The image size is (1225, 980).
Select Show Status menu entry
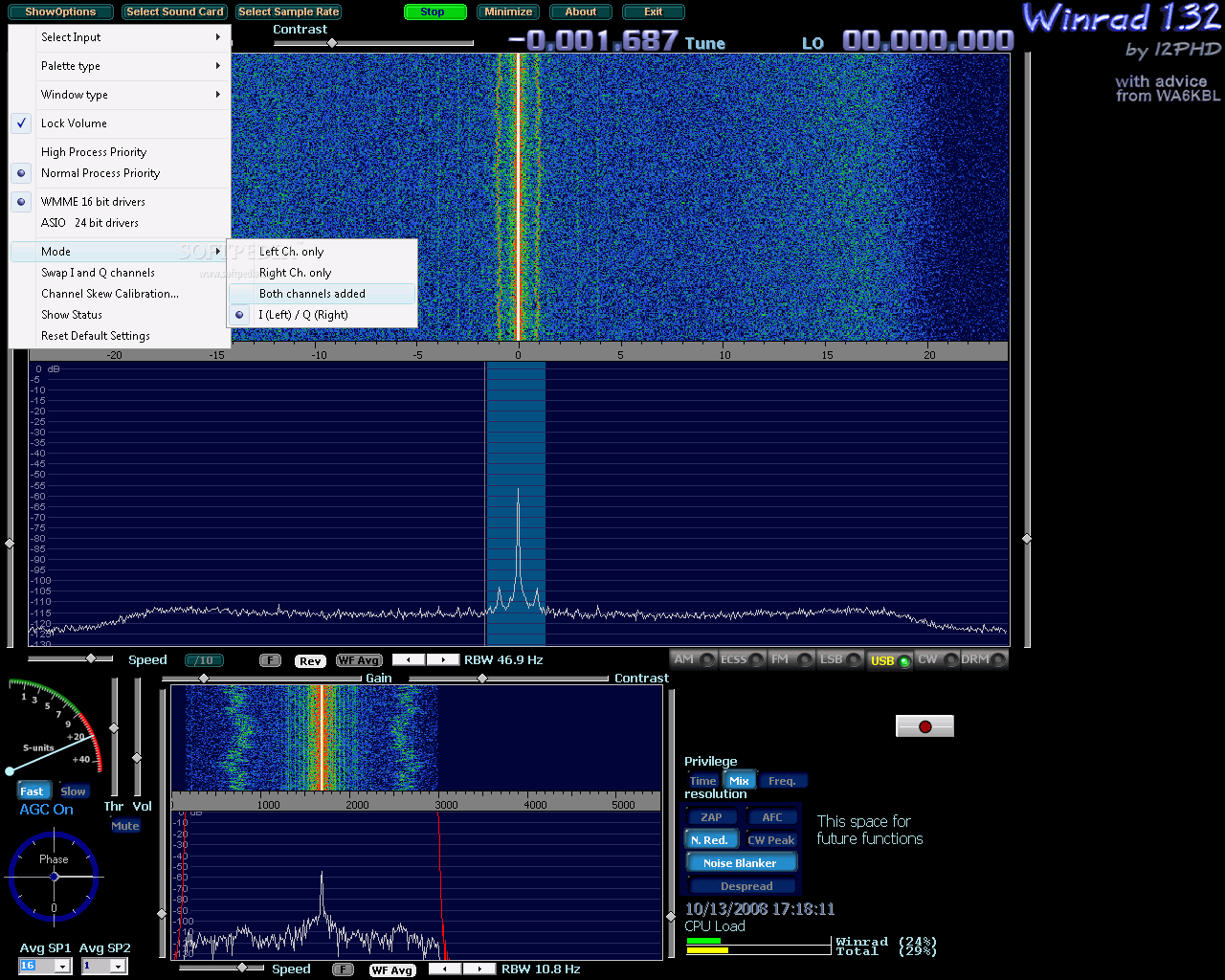tap(120, 315)
